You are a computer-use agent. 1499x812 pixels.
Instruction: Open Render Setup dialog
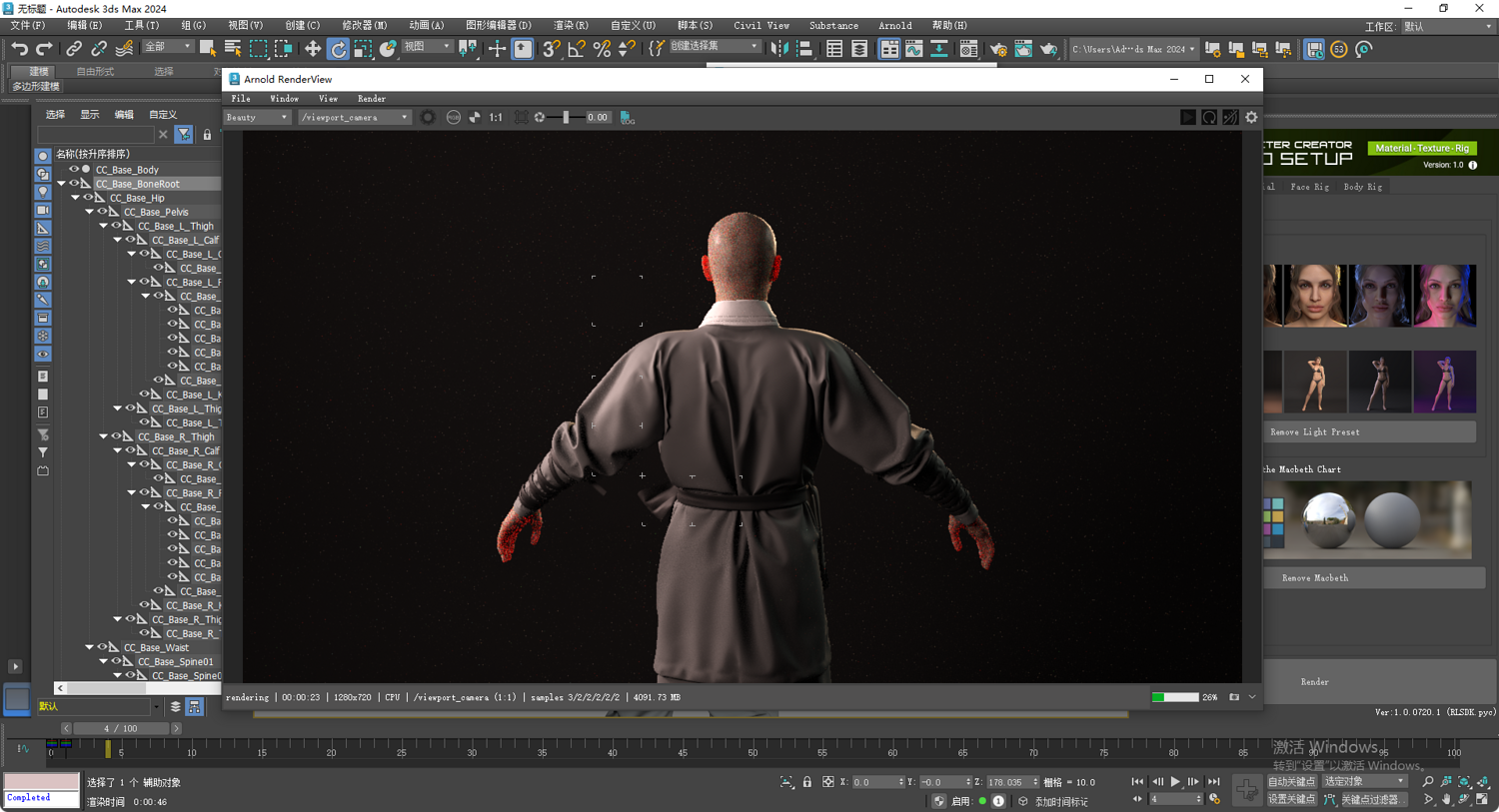[998, 49]
